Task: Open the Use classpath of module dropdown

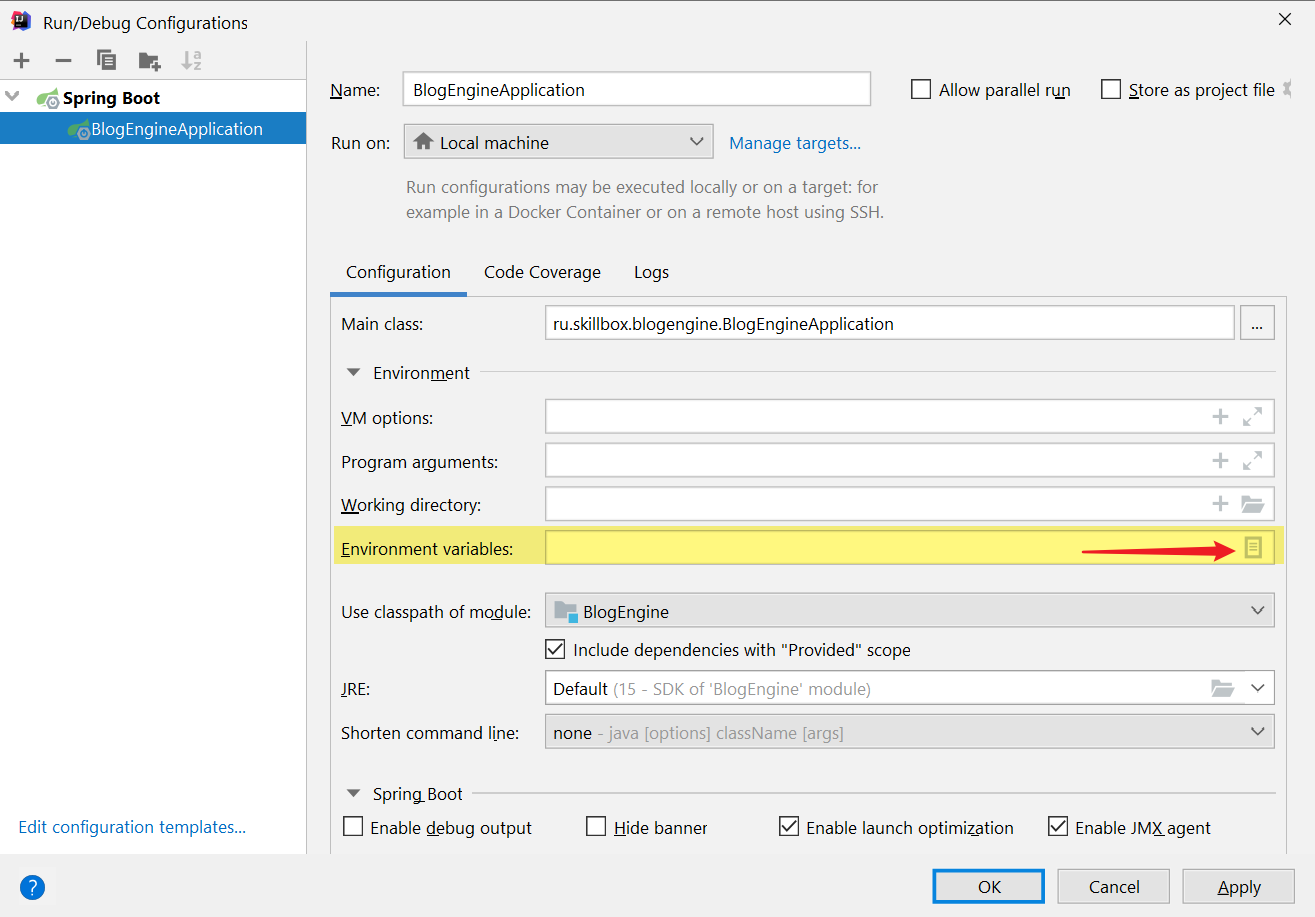Action: [909, 611]
